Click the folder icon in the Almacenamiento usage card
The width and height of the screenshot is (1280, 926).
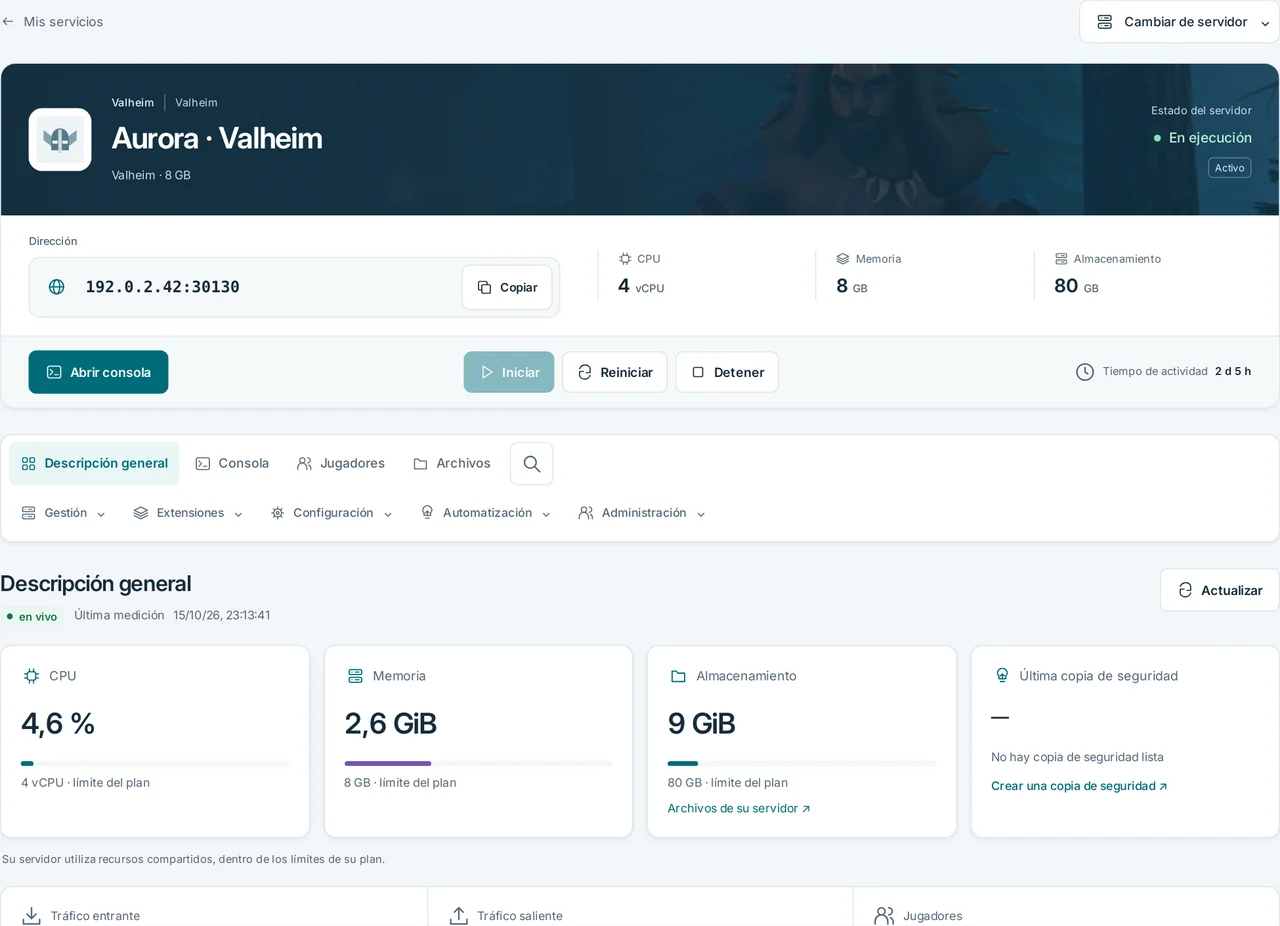pos(678,676)
